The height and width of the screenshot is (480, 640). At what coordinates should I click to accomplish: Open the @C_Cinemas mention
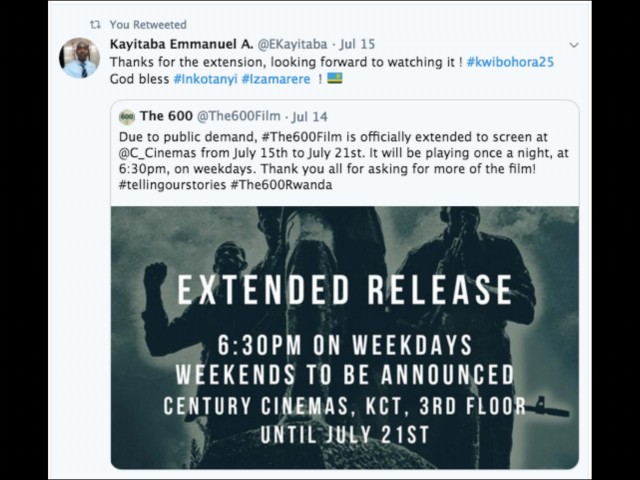(x=158, y=153)
